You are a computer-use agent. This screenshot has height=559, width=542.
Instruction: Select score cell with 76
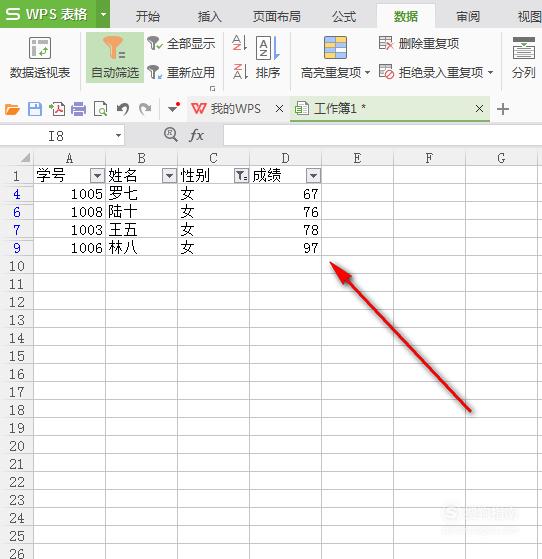(285, 211)
